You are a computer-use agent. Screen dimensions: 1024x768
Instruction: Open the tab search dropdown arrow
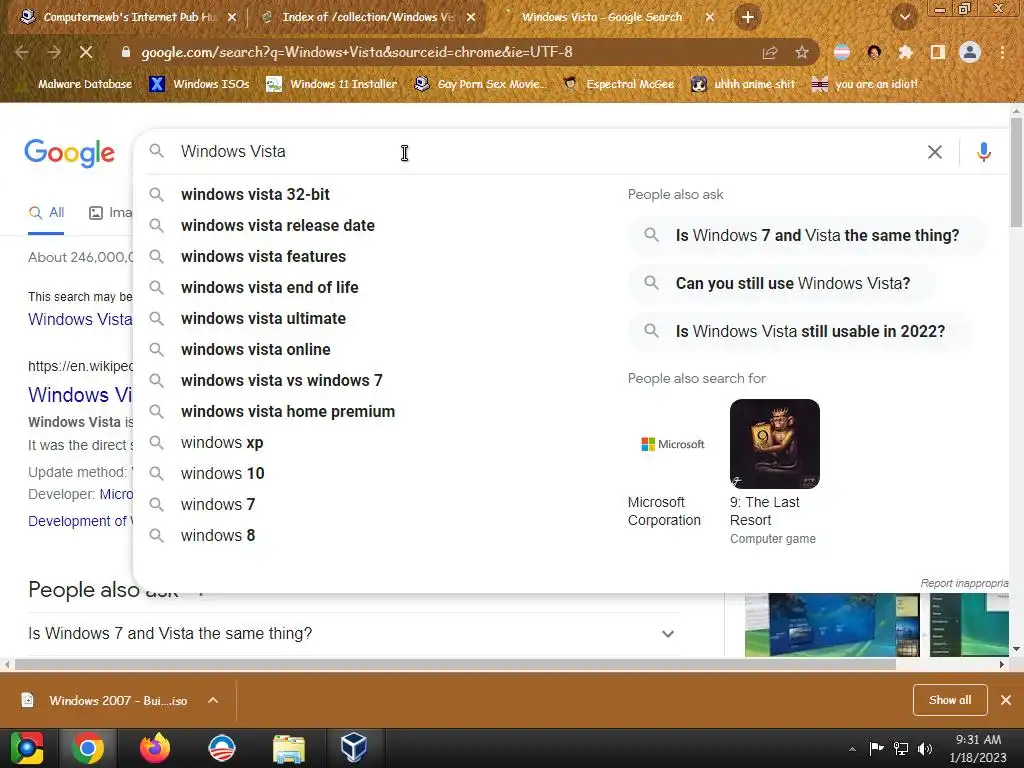904,17
